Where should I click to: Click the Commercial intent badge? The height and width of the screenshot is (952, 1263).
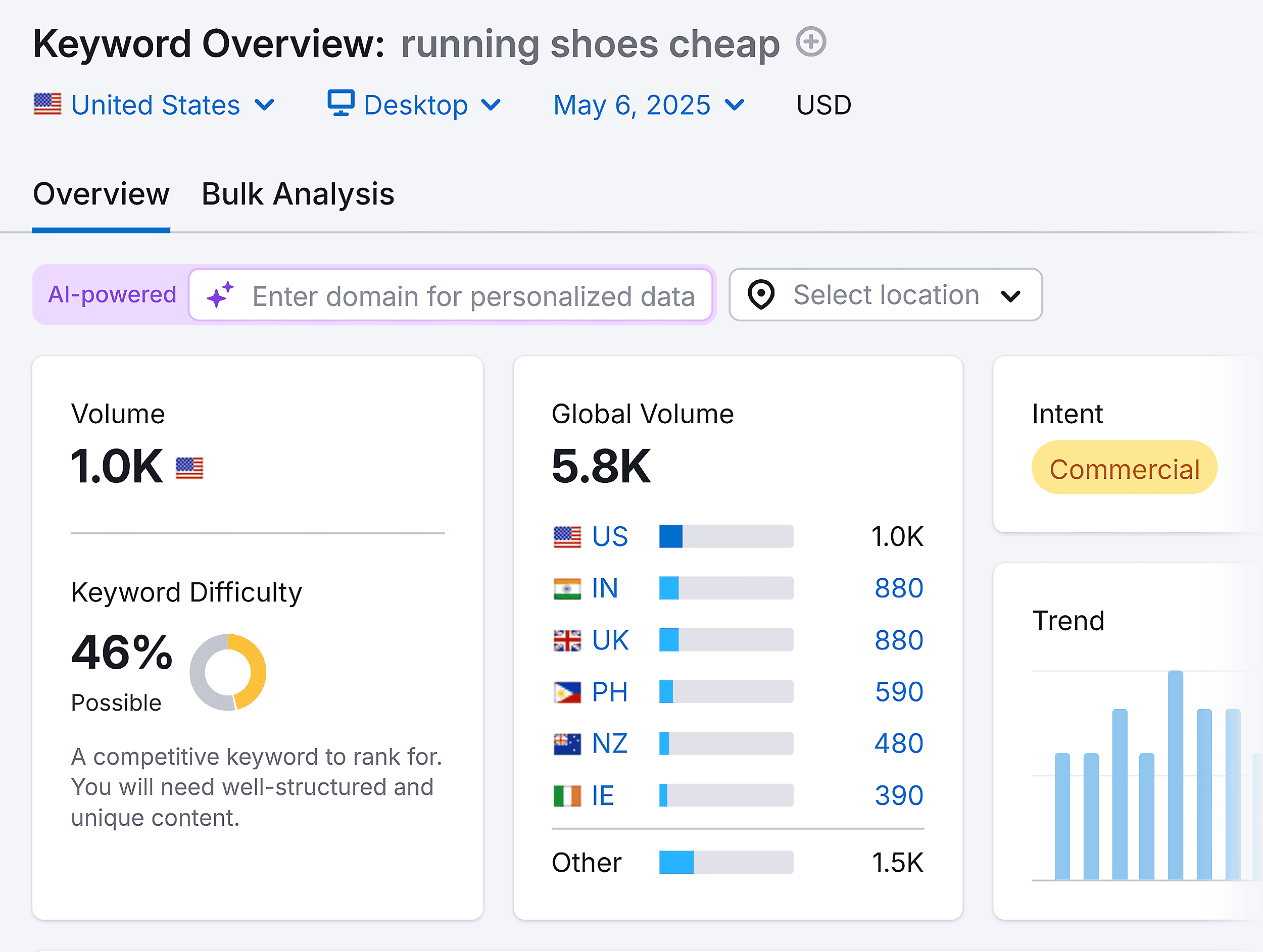[x=1124, y=468]
